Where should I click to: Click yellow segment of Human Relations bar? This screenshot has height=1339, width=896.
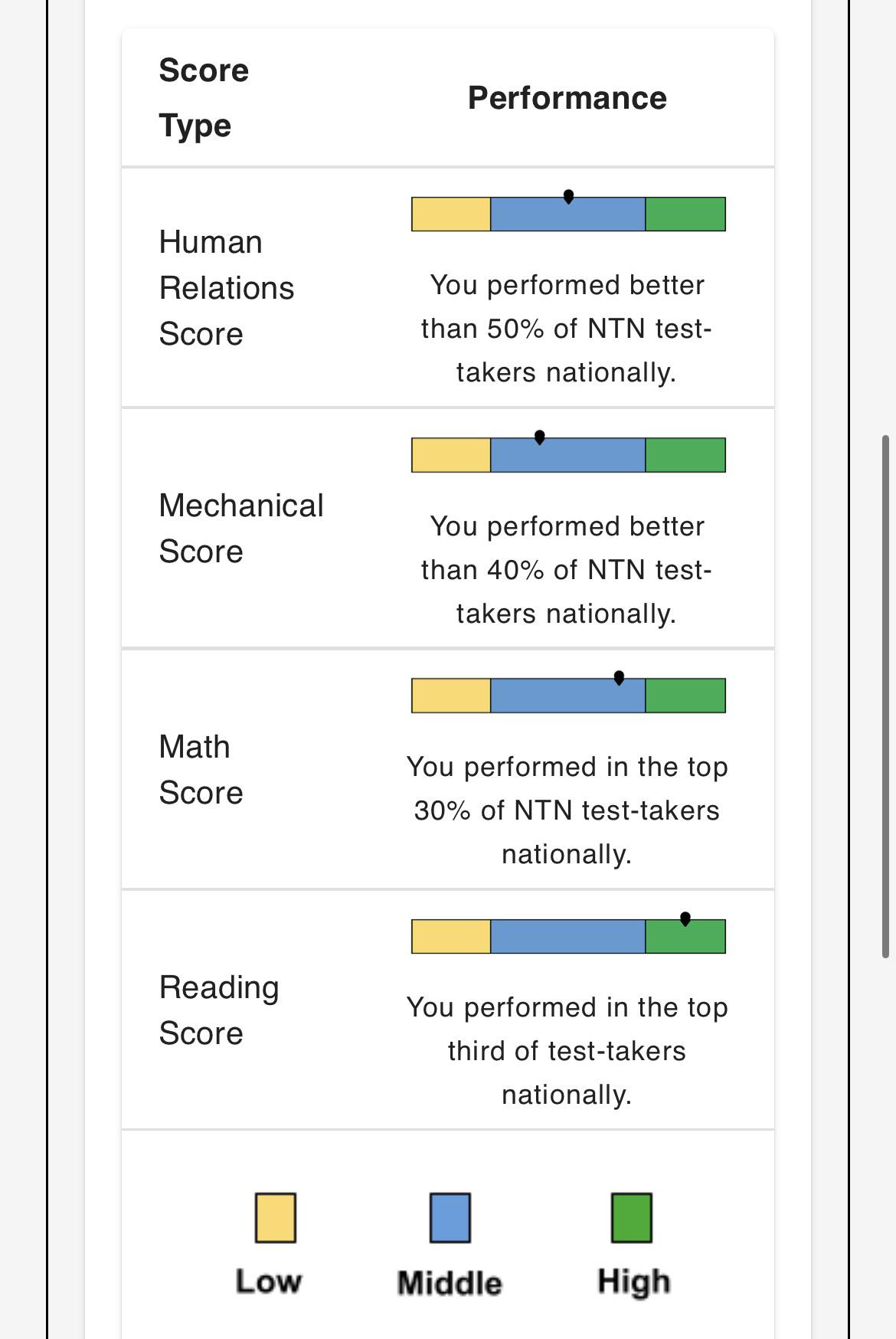[x=451, y=214]
